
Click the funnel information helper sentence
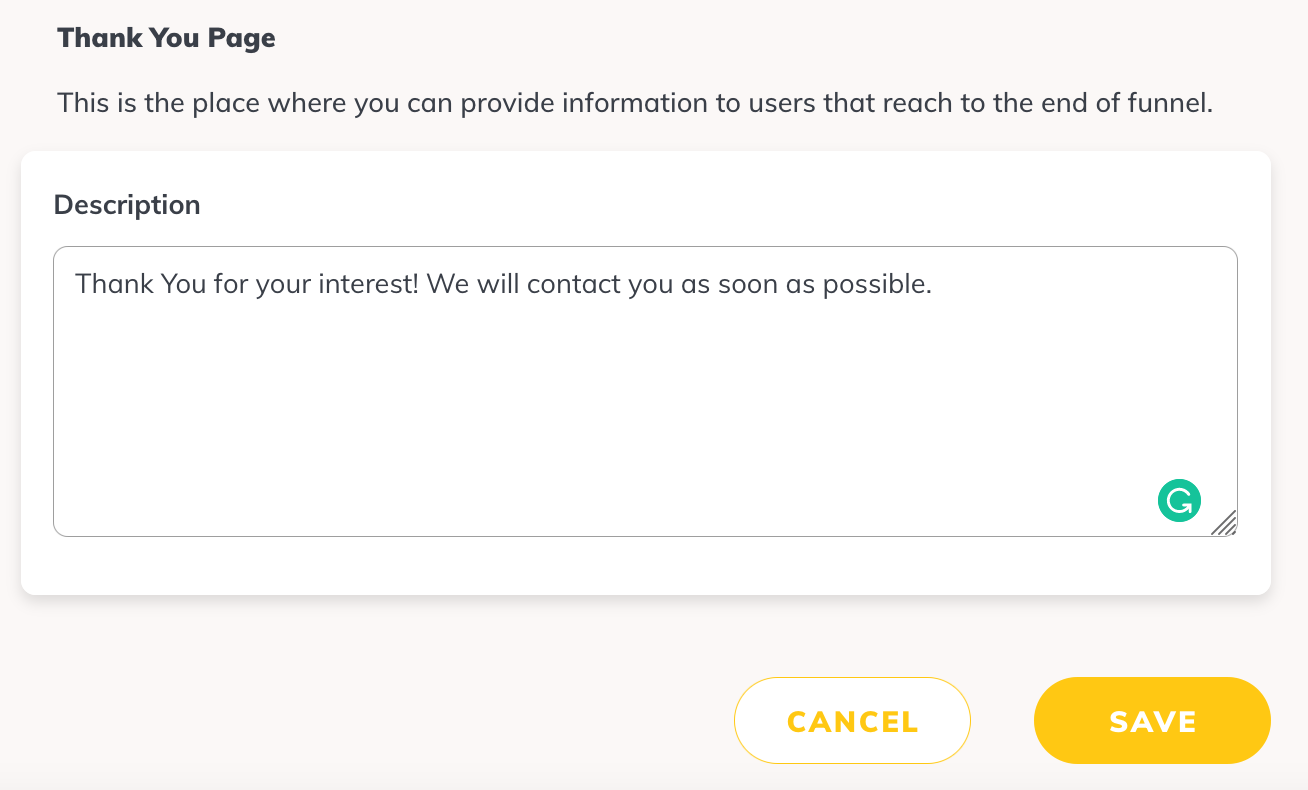pyautogui.click(x=634, y=103)
